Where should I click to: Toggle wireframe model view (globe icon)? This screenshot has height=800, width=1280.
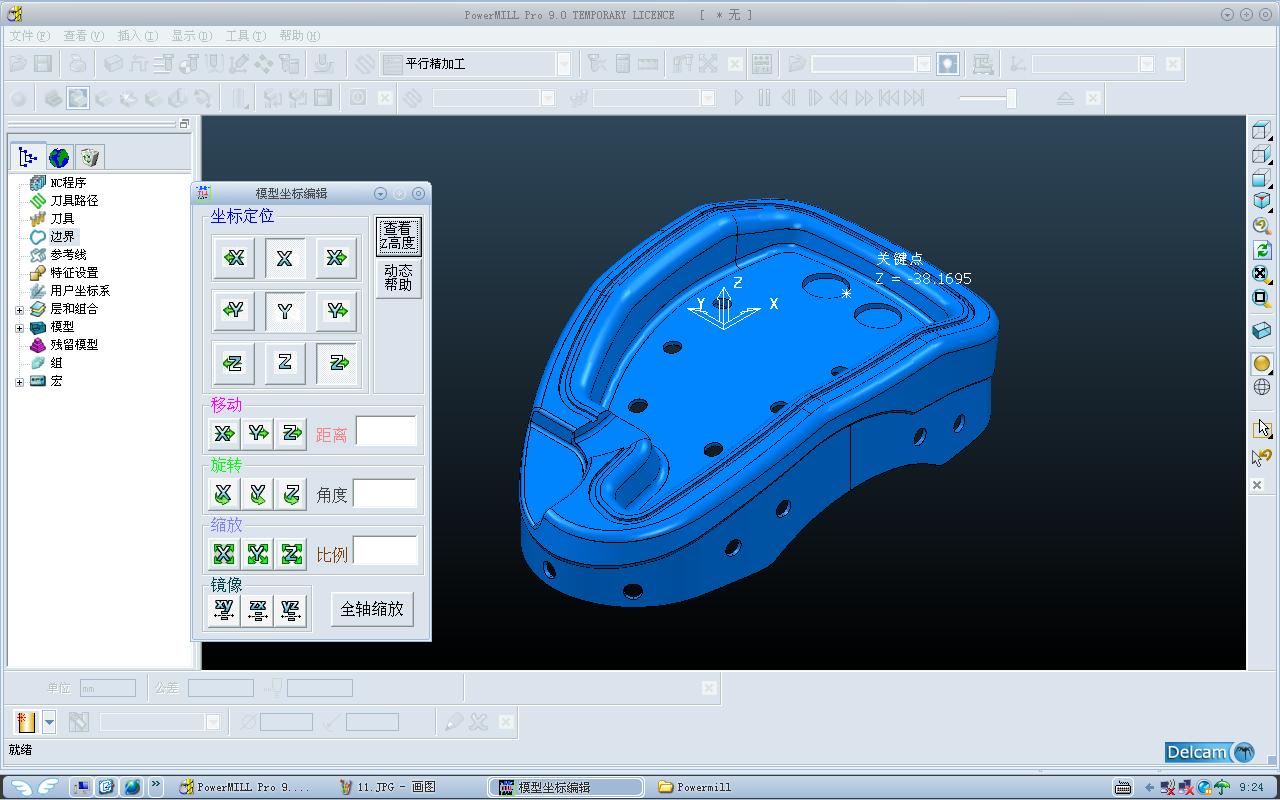(x=1261, y=387)
